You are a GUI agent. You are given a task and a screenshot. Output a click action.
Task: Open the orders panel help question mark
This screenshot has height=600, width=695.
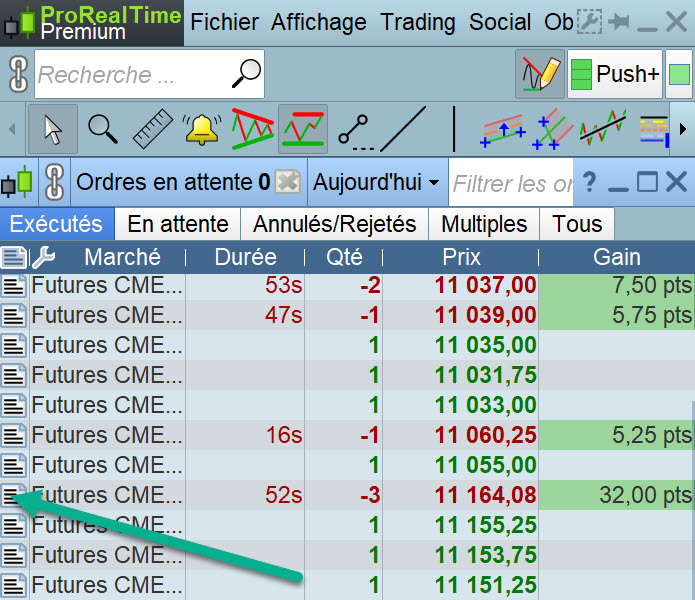(x=589, y=182)
